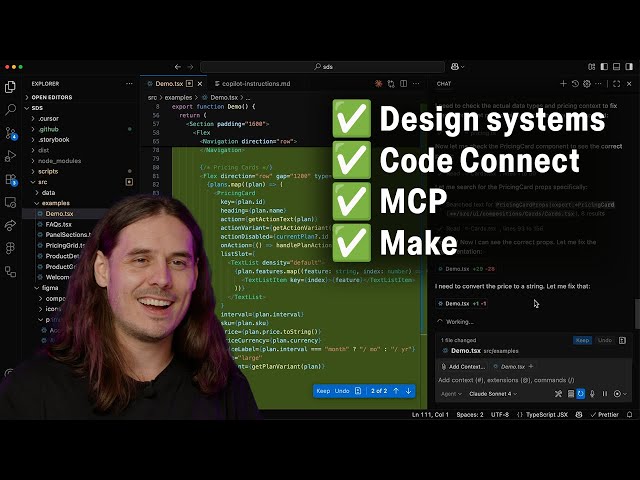
Task: Keep all changes in chat panel
Action: pos(582,340)
